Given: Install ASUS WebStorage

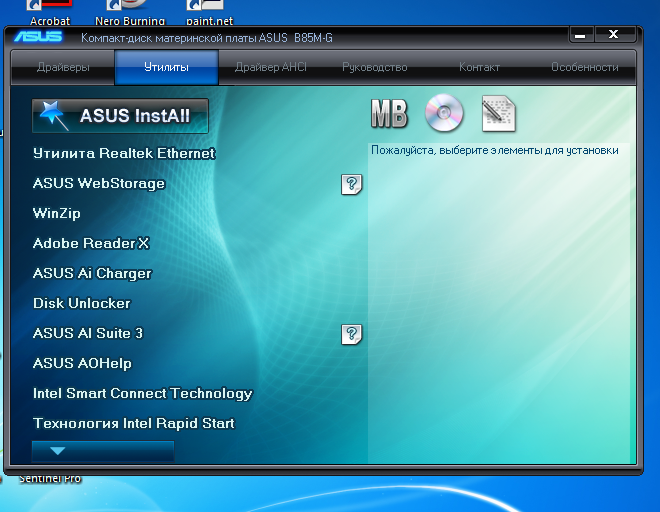Looking at the screenshot, I should click(x=99, y=183).
